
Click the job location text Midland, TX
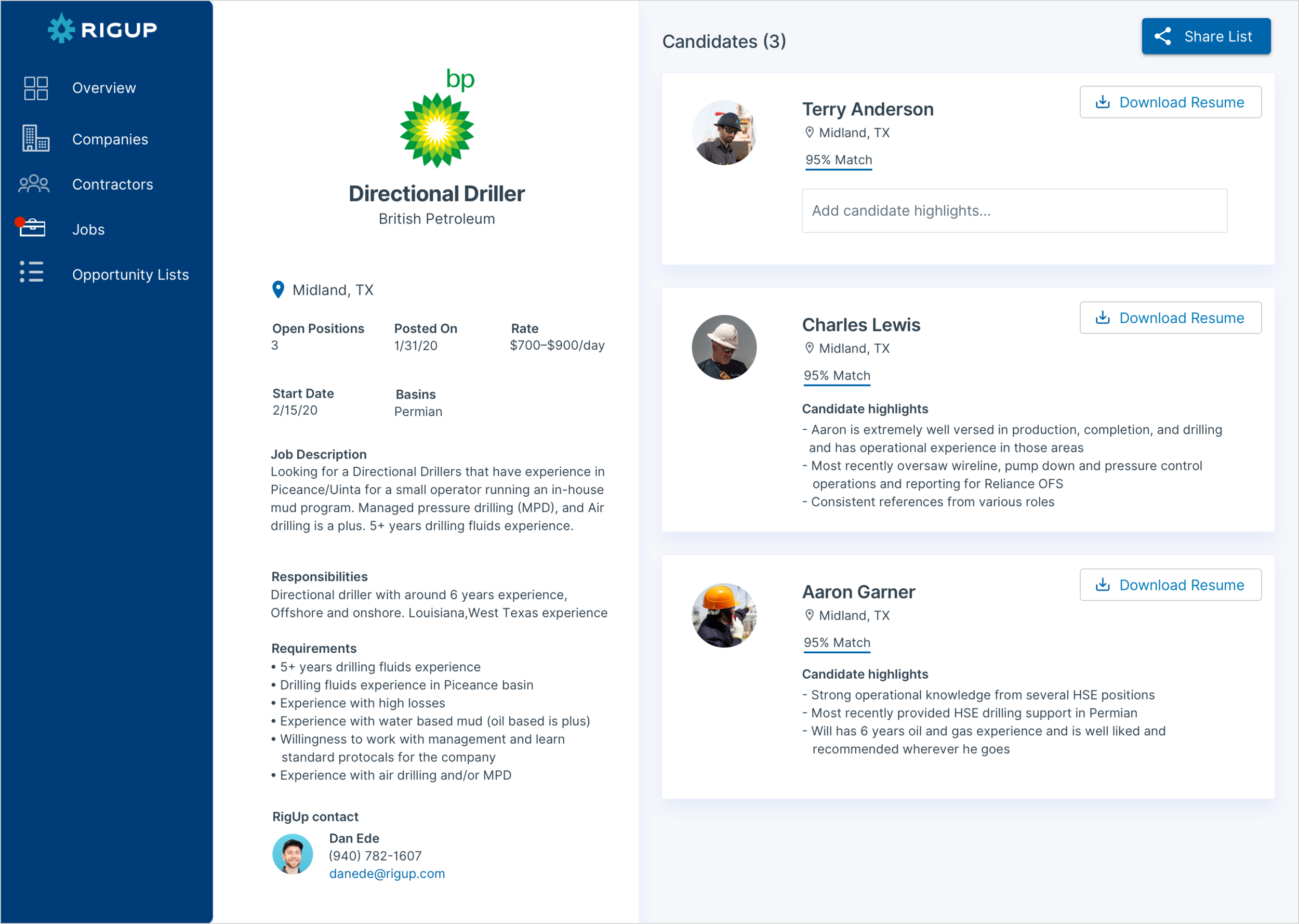[333, 290]
